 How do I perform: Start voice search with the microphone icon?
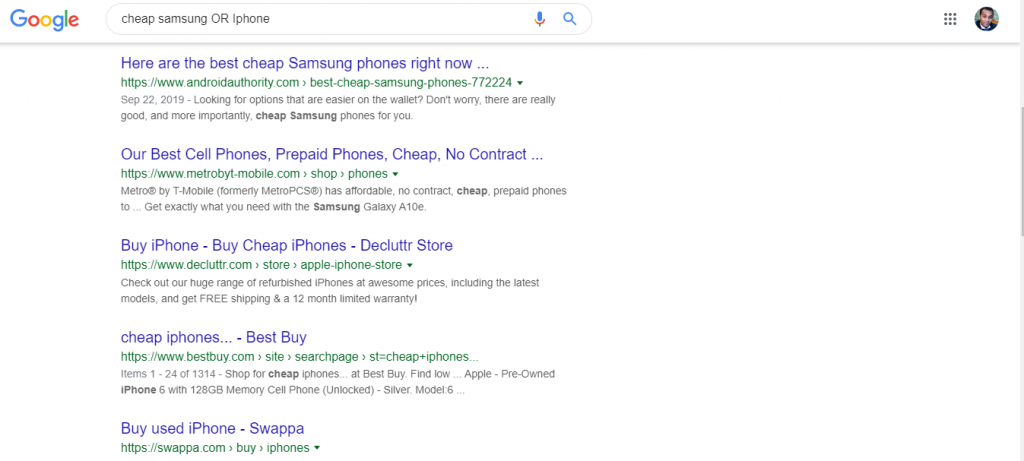tap(539, 19)
